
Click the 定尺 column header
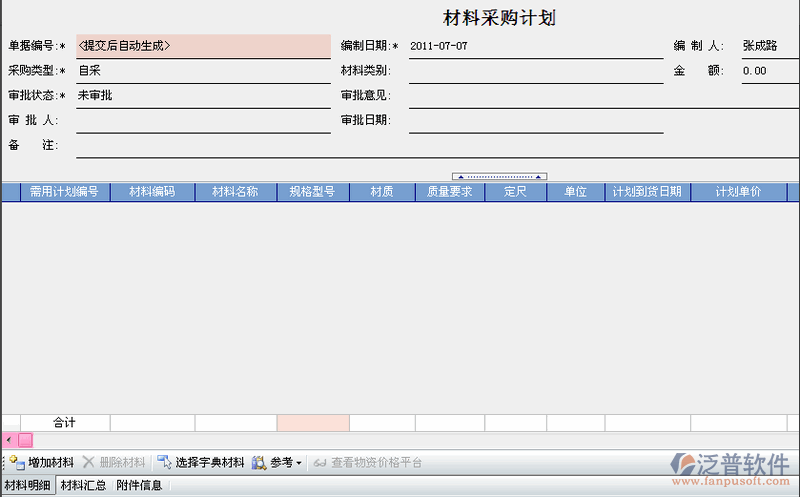click(515, 192)
